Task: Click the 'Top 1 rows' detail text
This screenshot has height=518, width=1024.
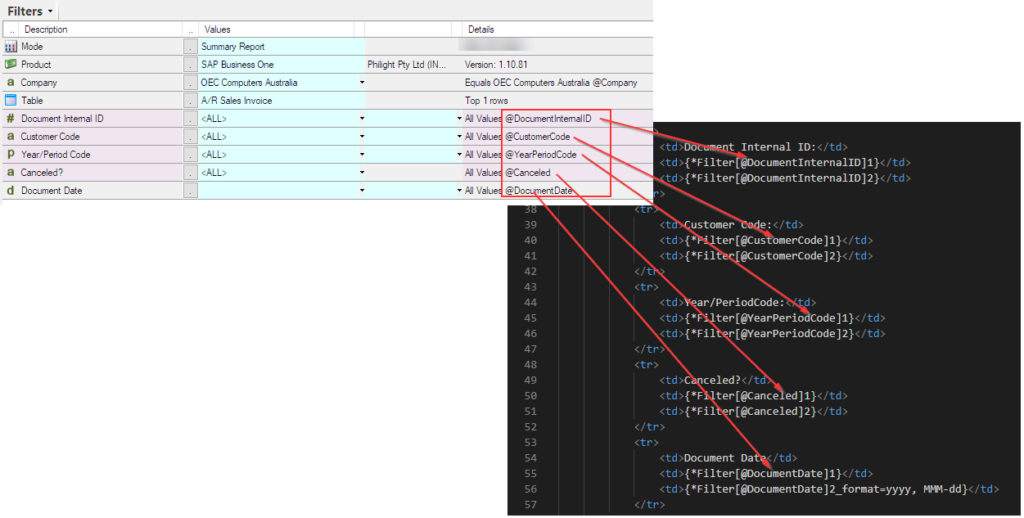Action: point(486,100)
